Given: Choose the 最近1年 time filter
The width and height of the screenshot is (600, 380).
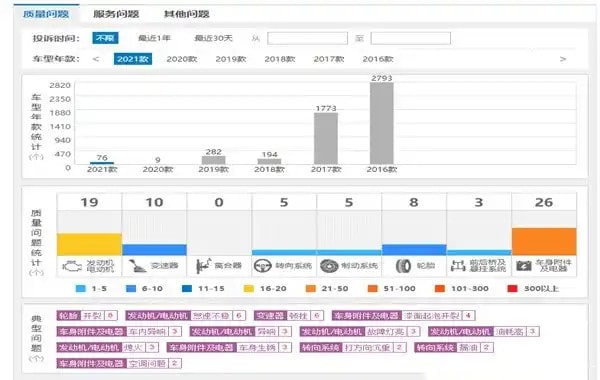Looking at the screenshot, I should pyautogui.click(x=154, y=38).
